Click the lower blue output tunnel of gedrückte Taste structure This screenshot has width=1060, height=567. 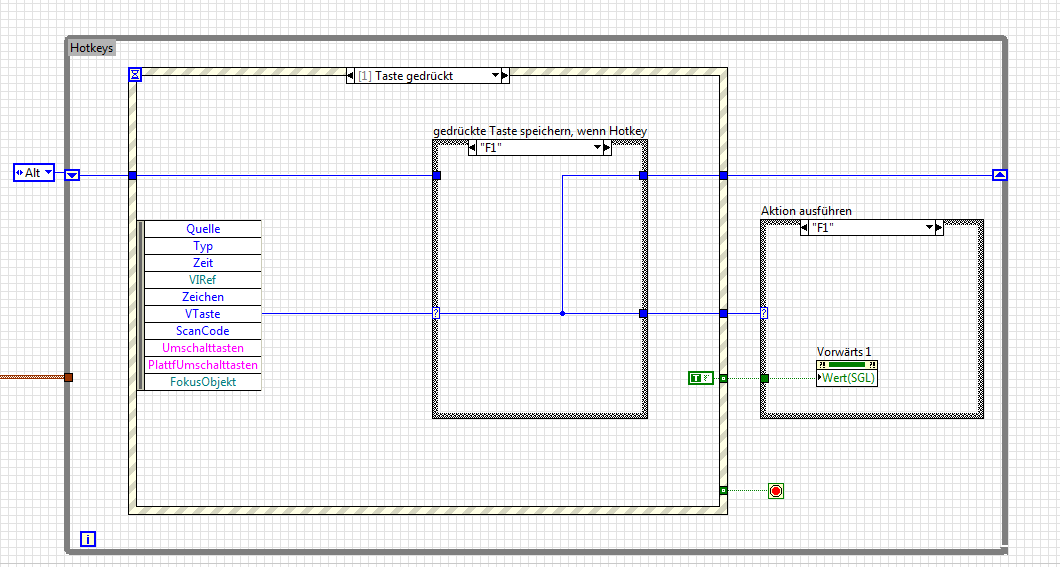click(x=644, y=314)
